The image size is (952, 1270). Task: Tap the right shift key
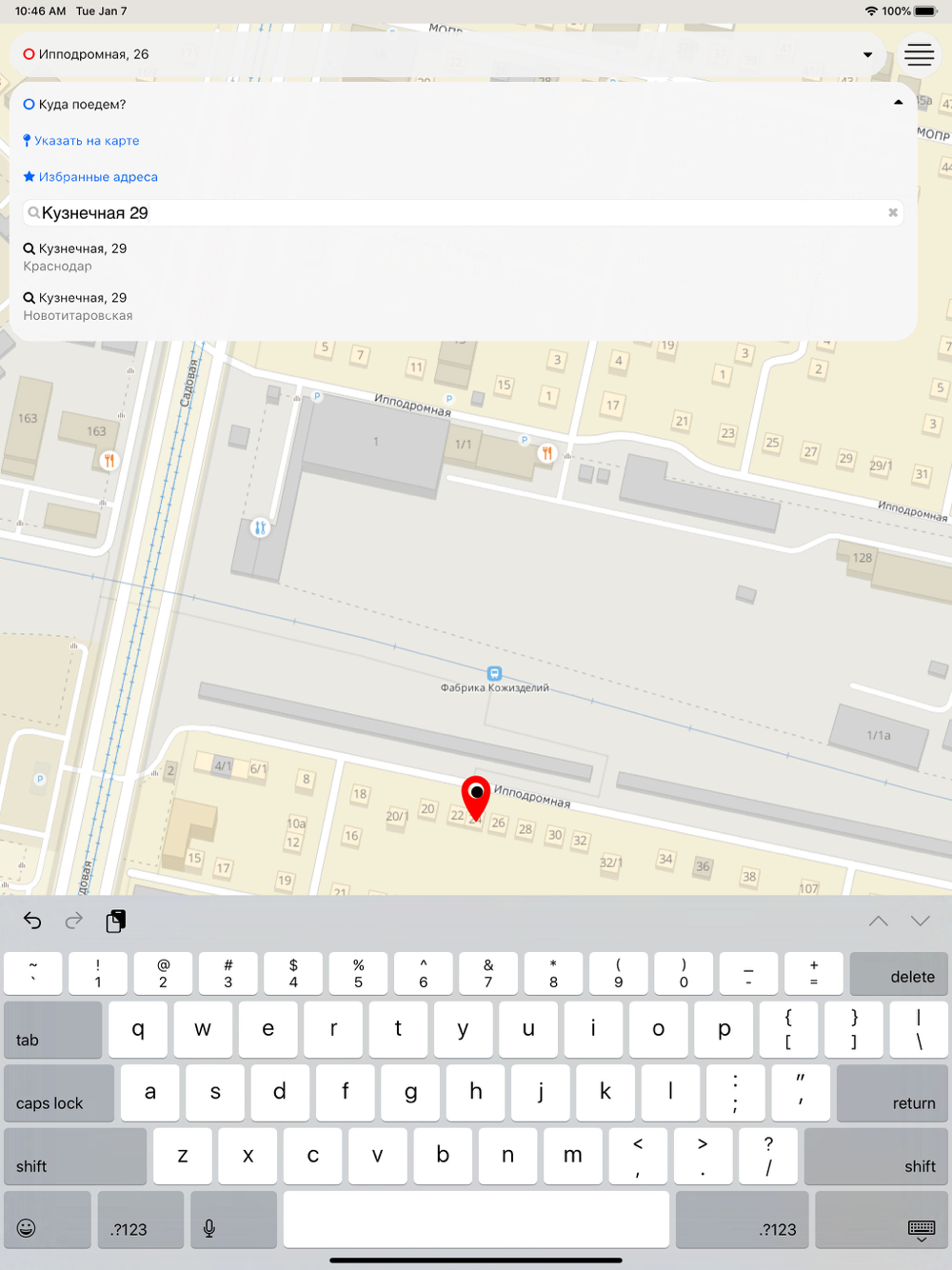(x=876, y=1157)
